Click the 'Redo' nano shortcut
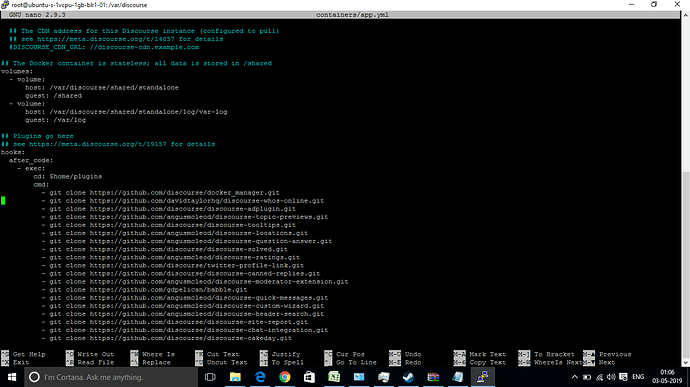Viewport: 690px width, 387px height. pos(413,362)
